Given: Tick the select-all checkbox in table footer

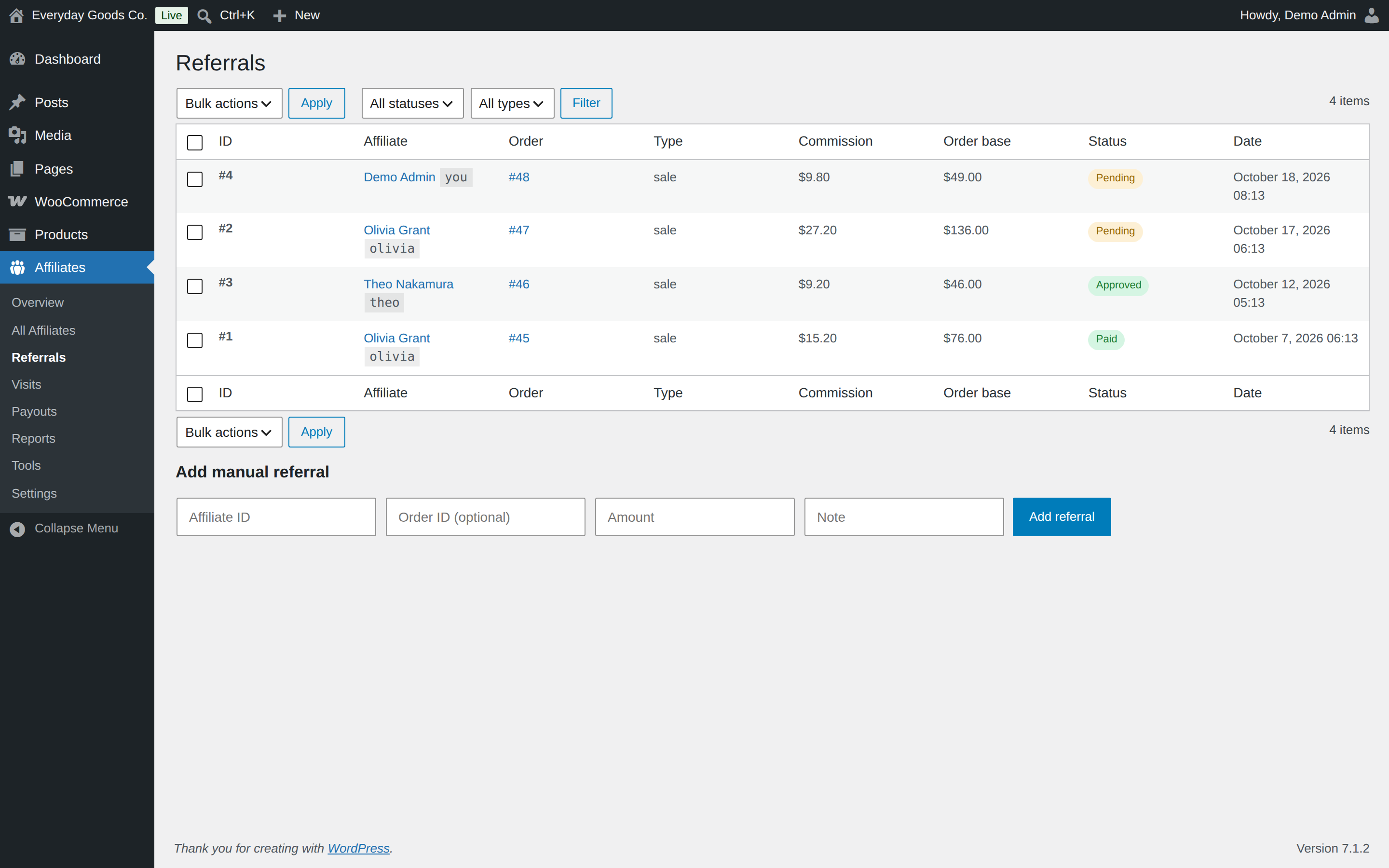Looking at the screenshot, I should (x=195, y=394).
